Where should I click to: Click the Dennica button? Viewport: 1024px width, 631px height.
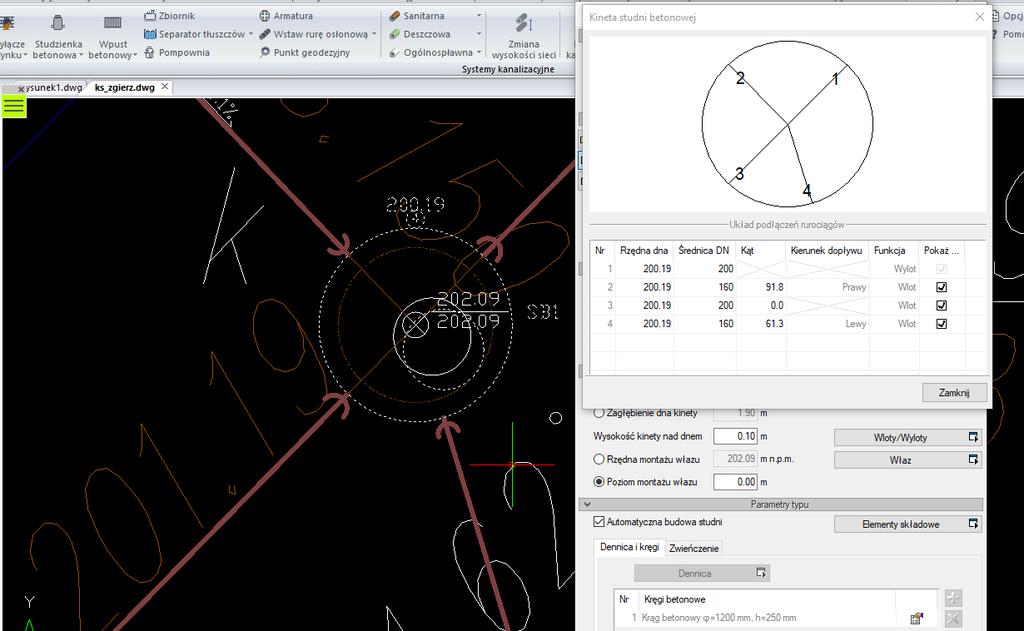tap(702, 573)
